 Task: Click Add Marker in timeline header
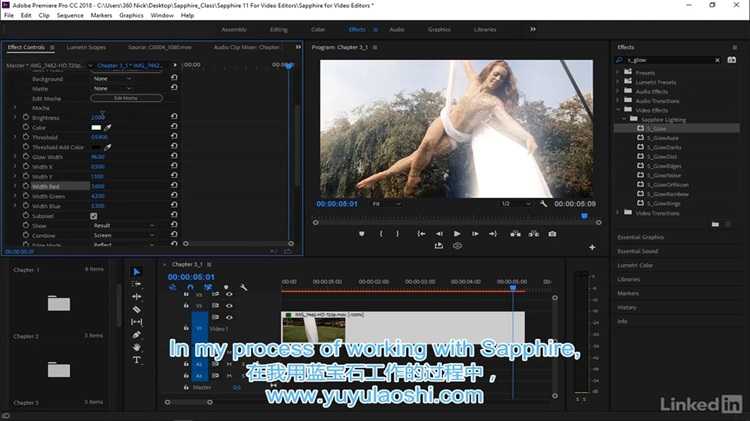point(226,288)
